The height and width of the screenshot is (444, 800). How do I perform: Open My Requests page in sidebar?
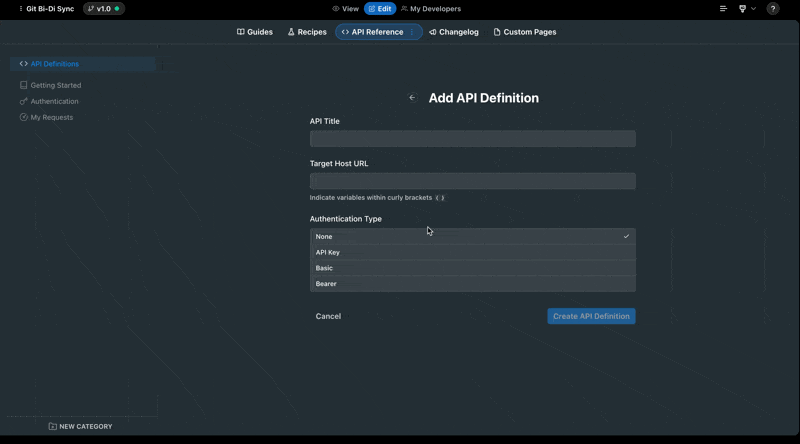tap(46, 117)
